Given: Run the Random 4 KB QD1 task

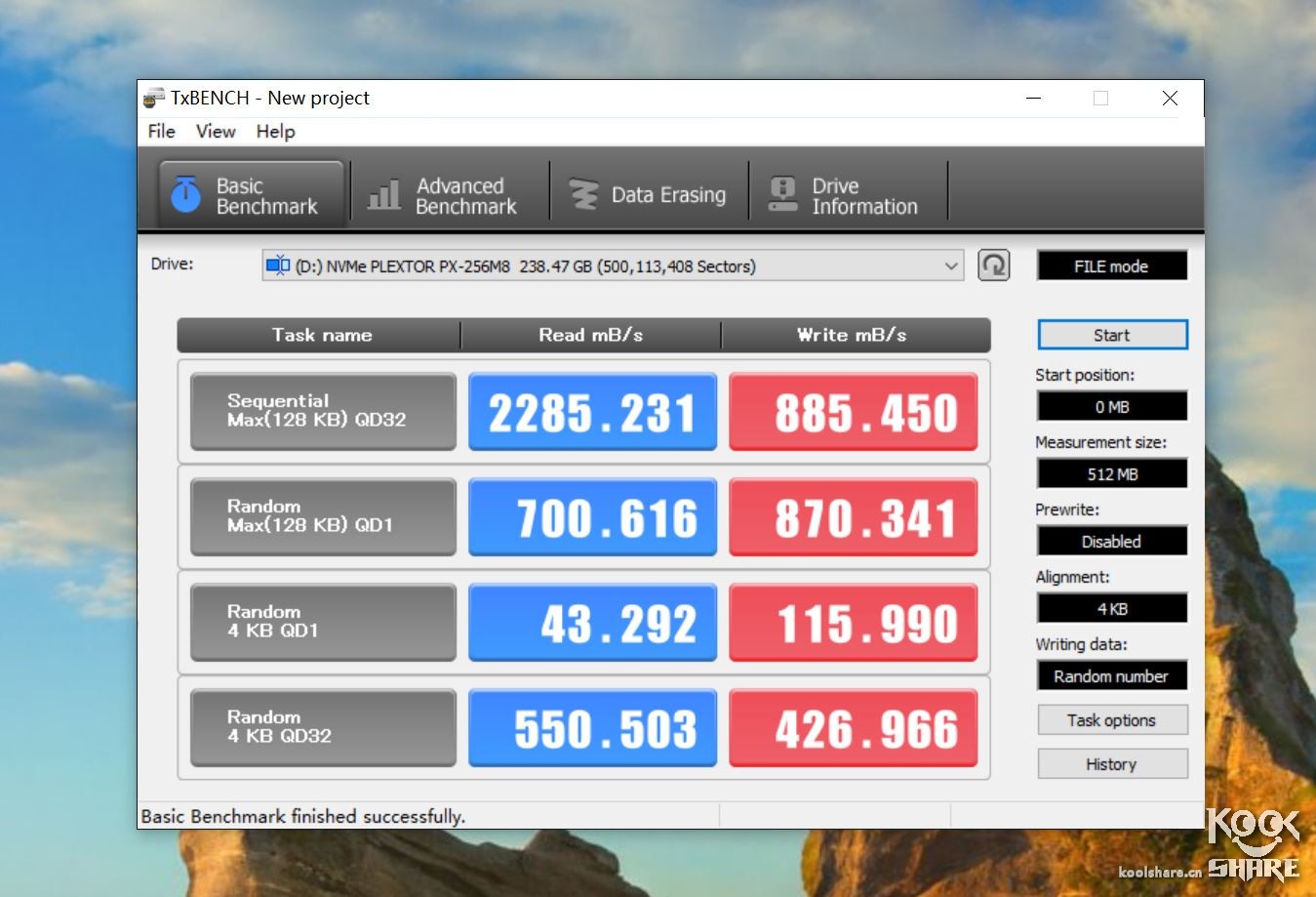Looking at the screenshot, I should [x=323, y=622].
